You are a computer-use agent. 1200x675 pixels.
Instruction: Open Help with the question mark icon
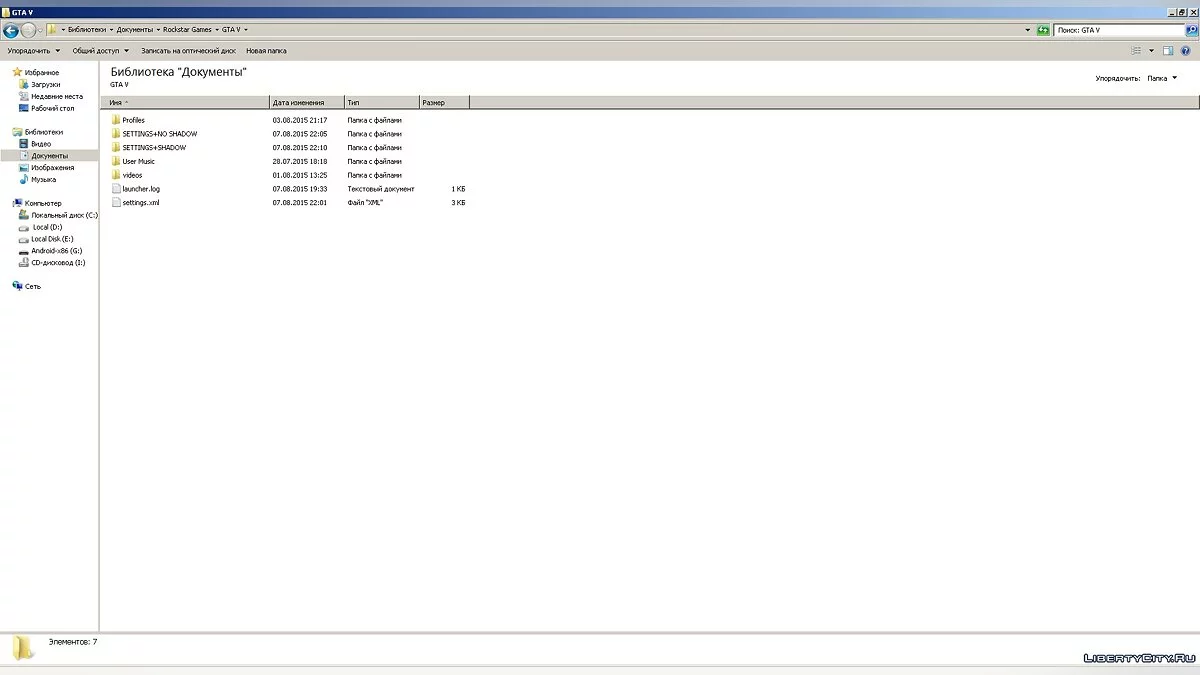coord(1187,50)
